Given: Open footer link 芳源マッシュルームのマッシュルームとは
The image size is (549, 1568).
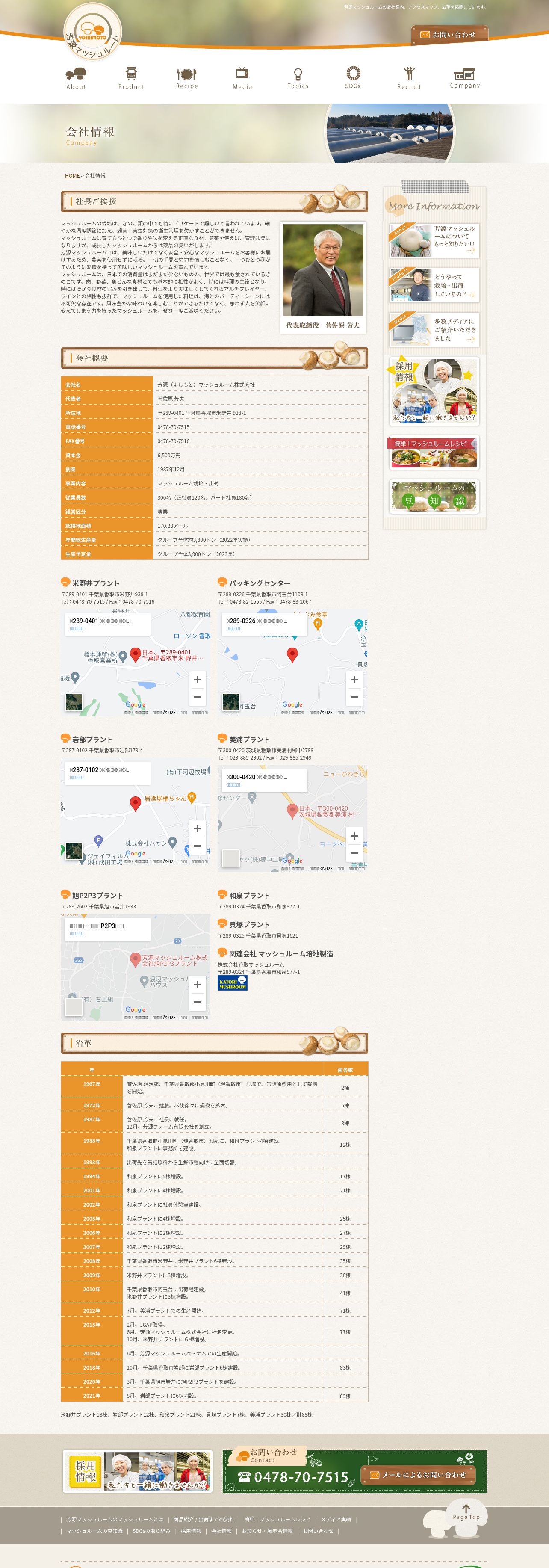Looking at the screenshot, I should (x=115, y=1519).
